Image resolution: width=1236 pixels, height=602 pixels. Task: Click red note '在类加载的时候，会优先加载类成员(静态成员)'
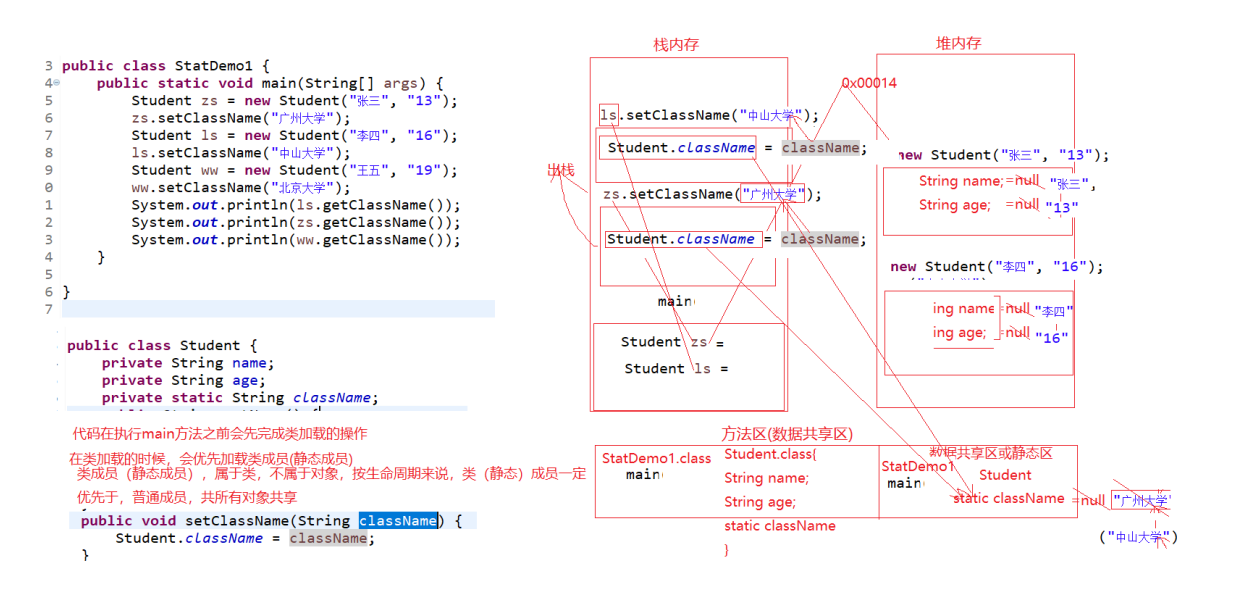pos(210,458)
